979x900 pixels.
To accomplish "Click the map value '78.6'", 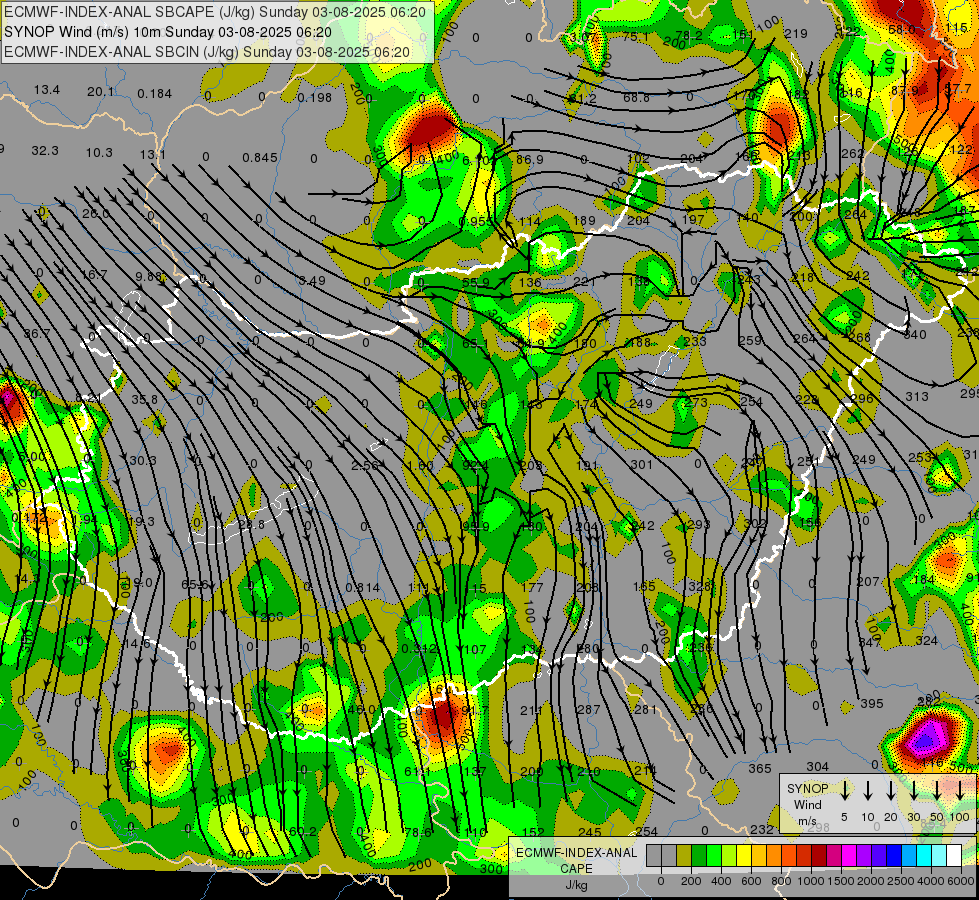I will point(418,832).
